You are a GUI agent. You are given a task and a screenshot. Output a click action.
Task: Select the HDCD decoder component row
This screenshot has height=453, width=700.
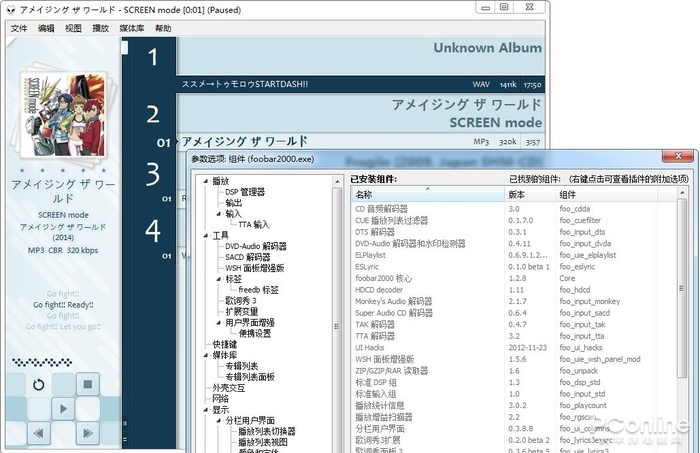[x=514, y=290]
